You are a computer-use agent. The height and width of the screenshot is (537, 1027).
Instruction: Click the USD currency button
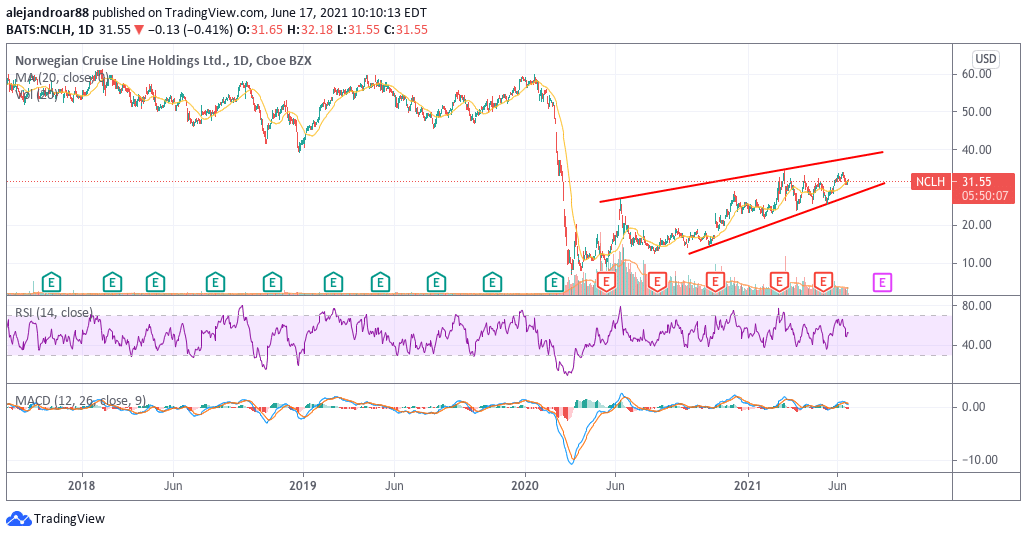986,59
